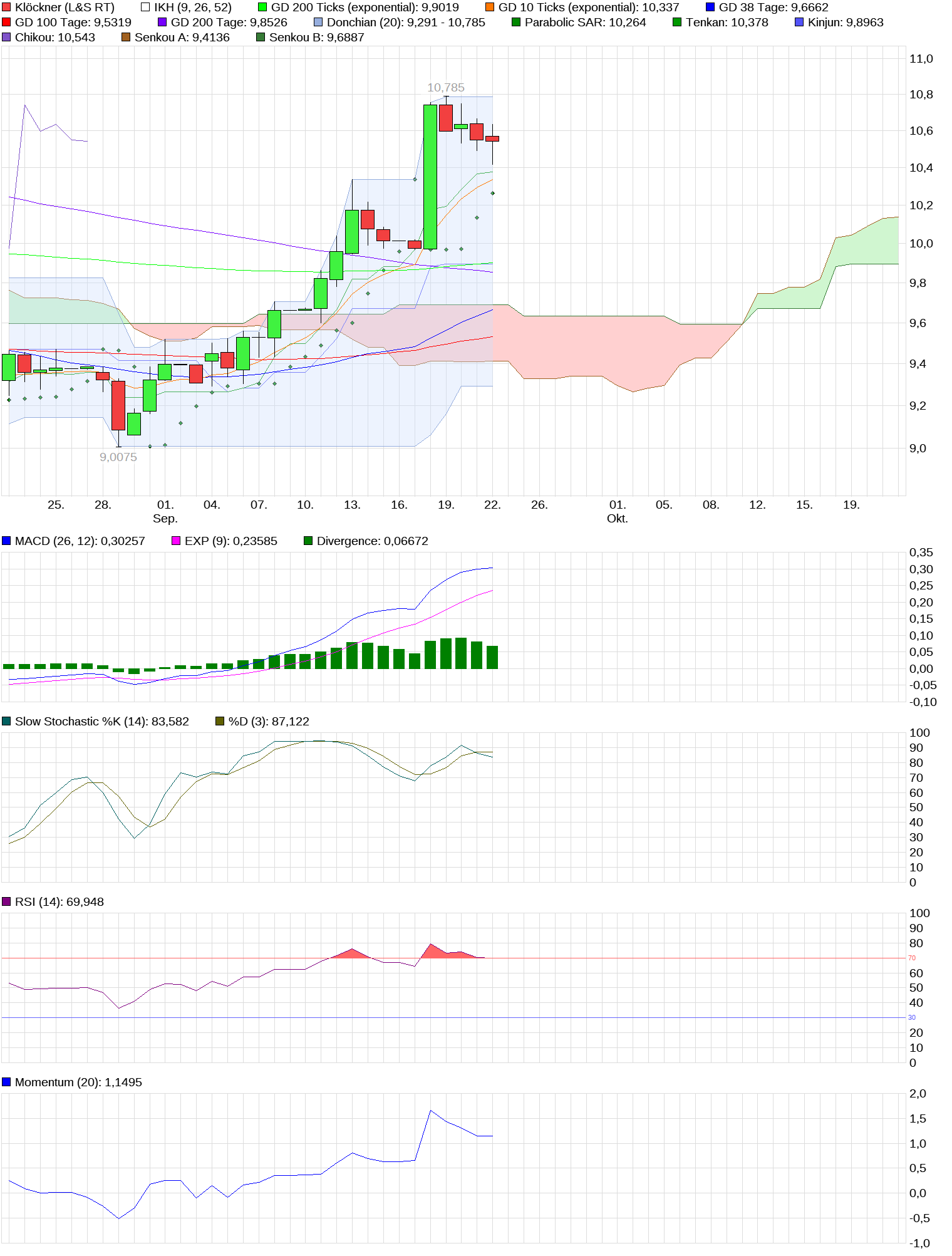The image size is (952, 1256).
Task: Click the red Klöckner (L&S RT) legend swatch
Action: click(x=6, y=8)
